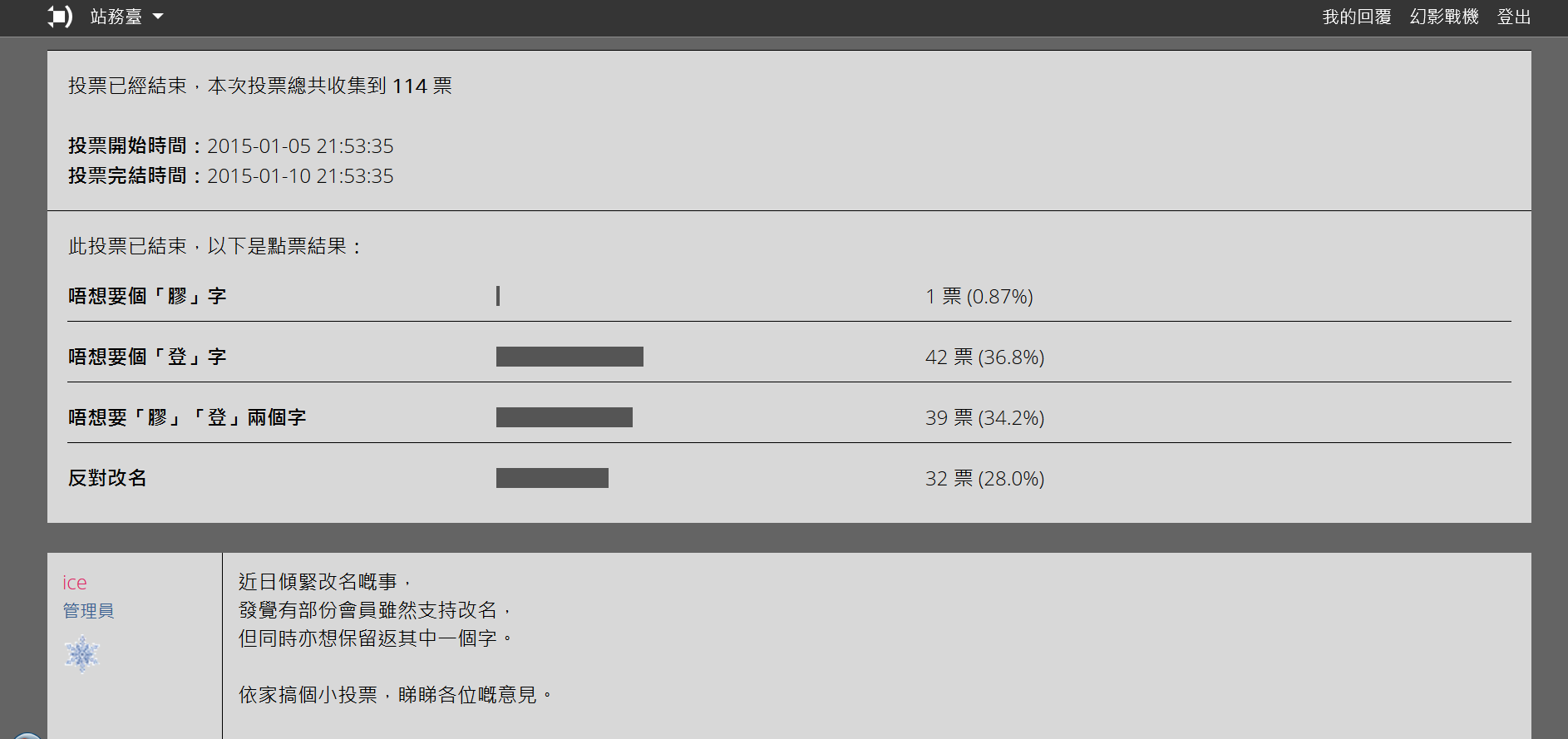Select the 反對改名 option label
1568x739 pixels.
[107, 478]
